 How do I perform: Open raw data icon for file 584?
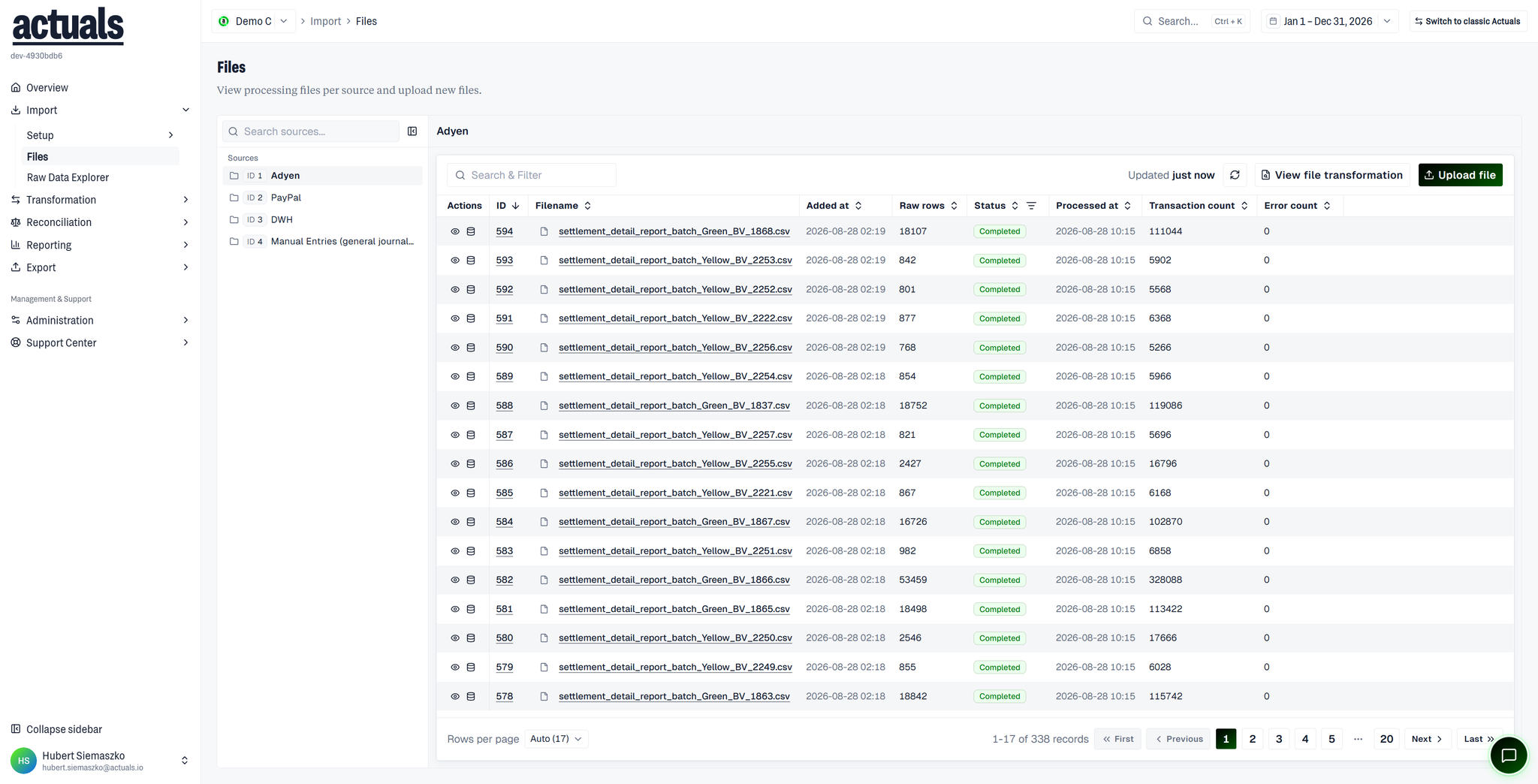pyautogui.click(x=471, y=522)
